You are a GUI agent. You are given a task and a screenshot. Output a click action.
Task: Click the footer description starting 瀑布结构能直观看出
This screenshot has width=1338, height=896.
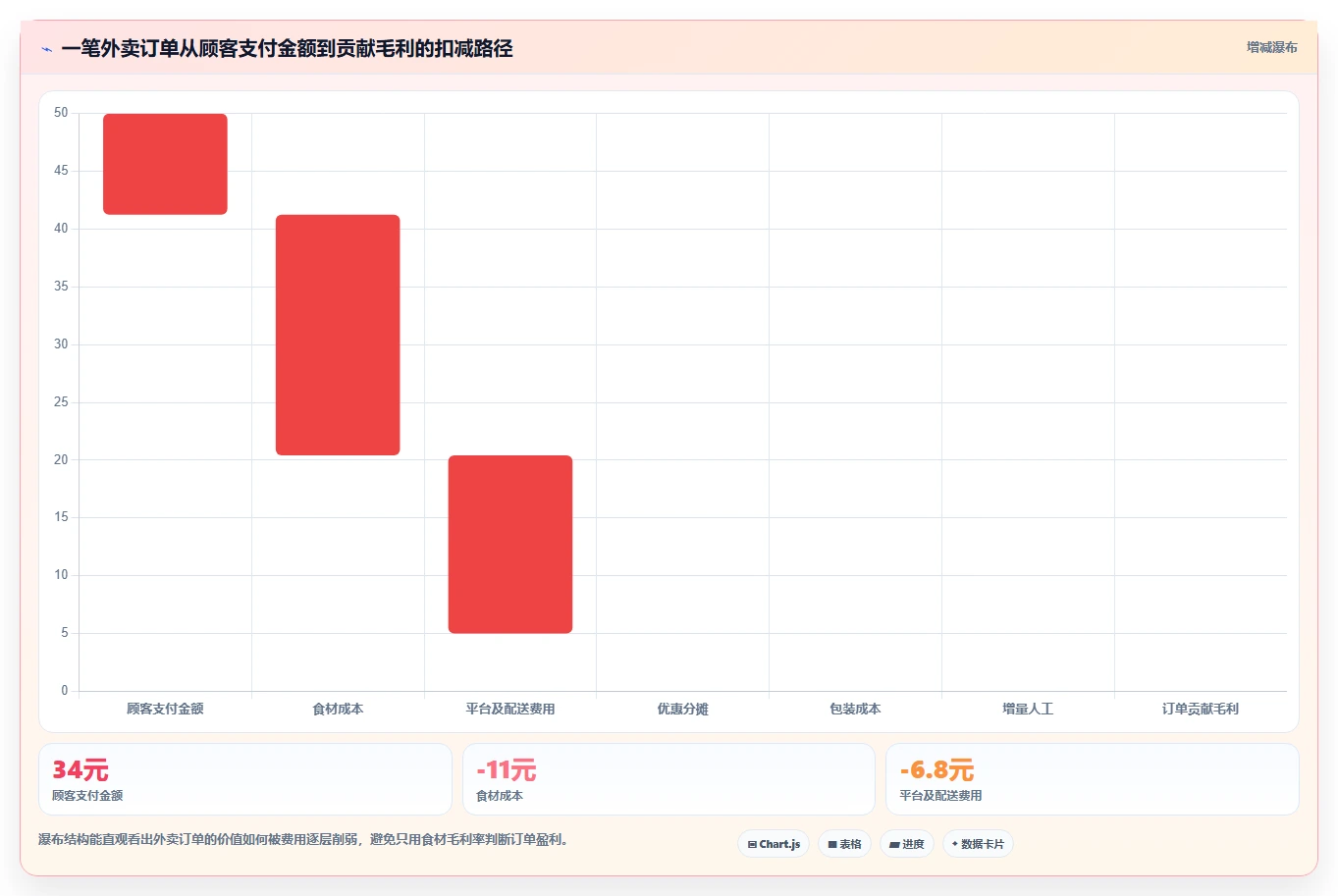303,840
